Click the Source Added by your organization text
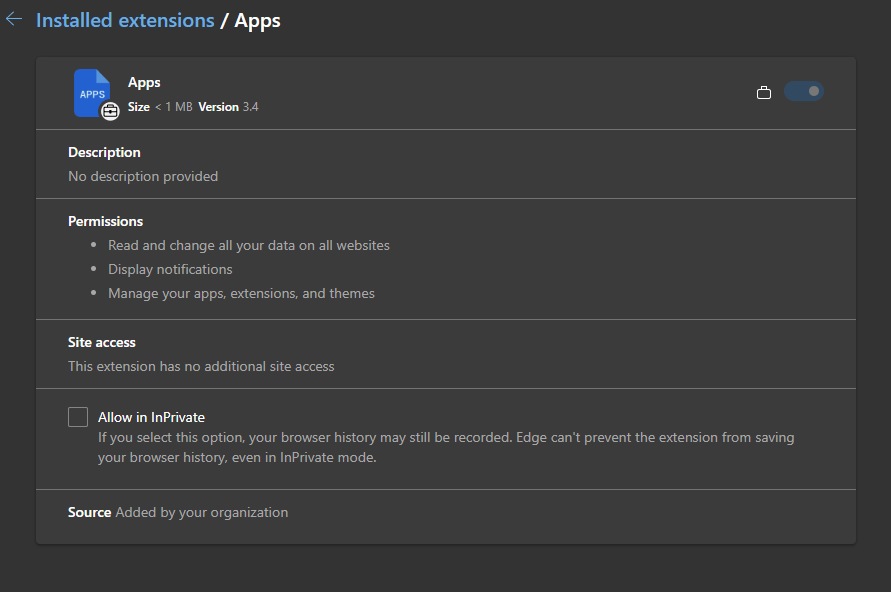Viewport: 891px width, 592px height. click(178, 512)
